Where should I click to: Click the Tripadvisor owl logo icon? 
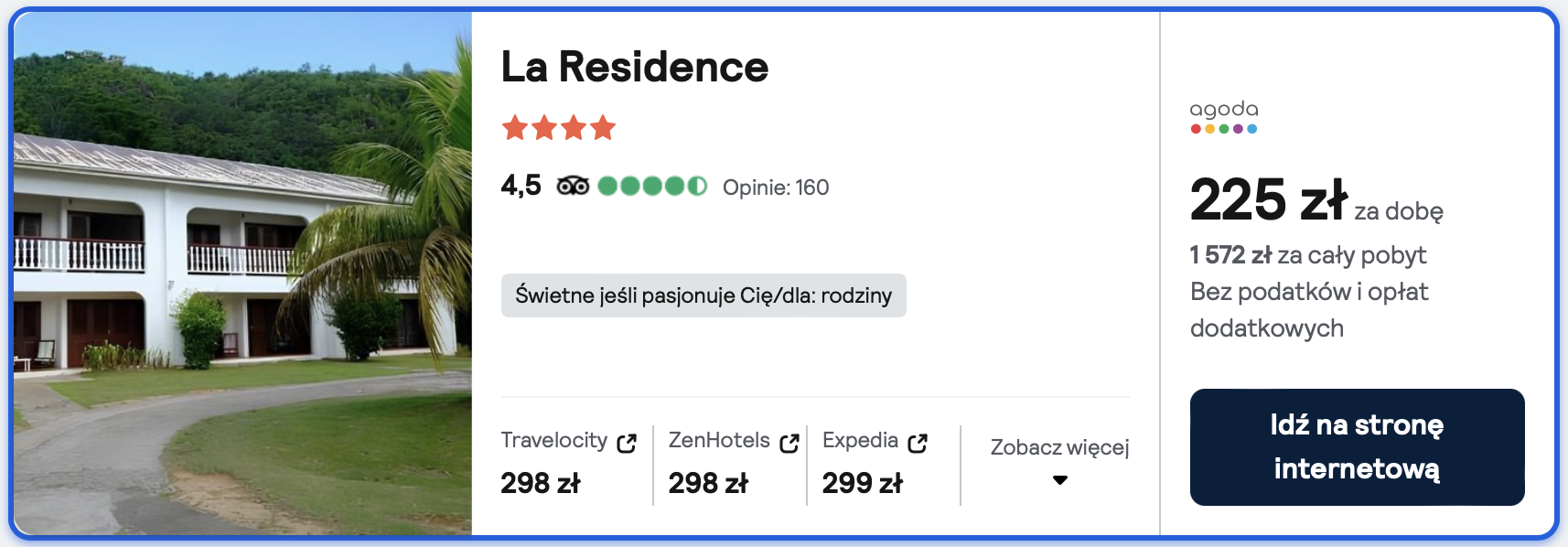(x=573, y=187)
